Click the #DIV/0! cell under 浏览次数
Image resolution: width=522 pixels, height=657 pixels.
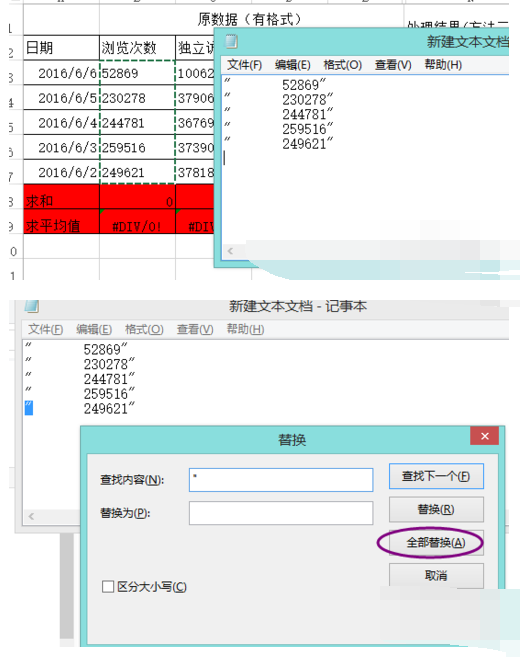[137, 221]
